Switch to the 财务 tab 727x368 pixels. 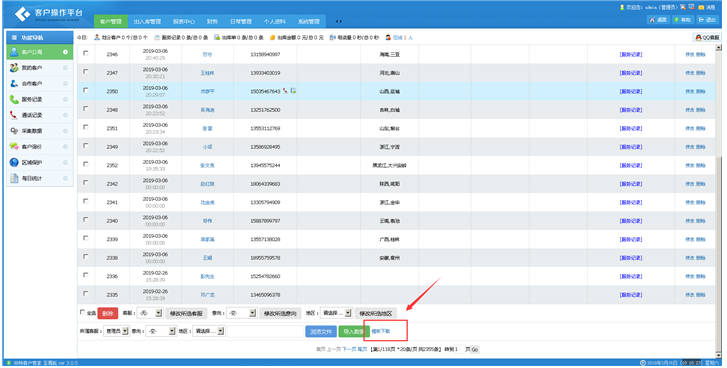pos(212,22)
